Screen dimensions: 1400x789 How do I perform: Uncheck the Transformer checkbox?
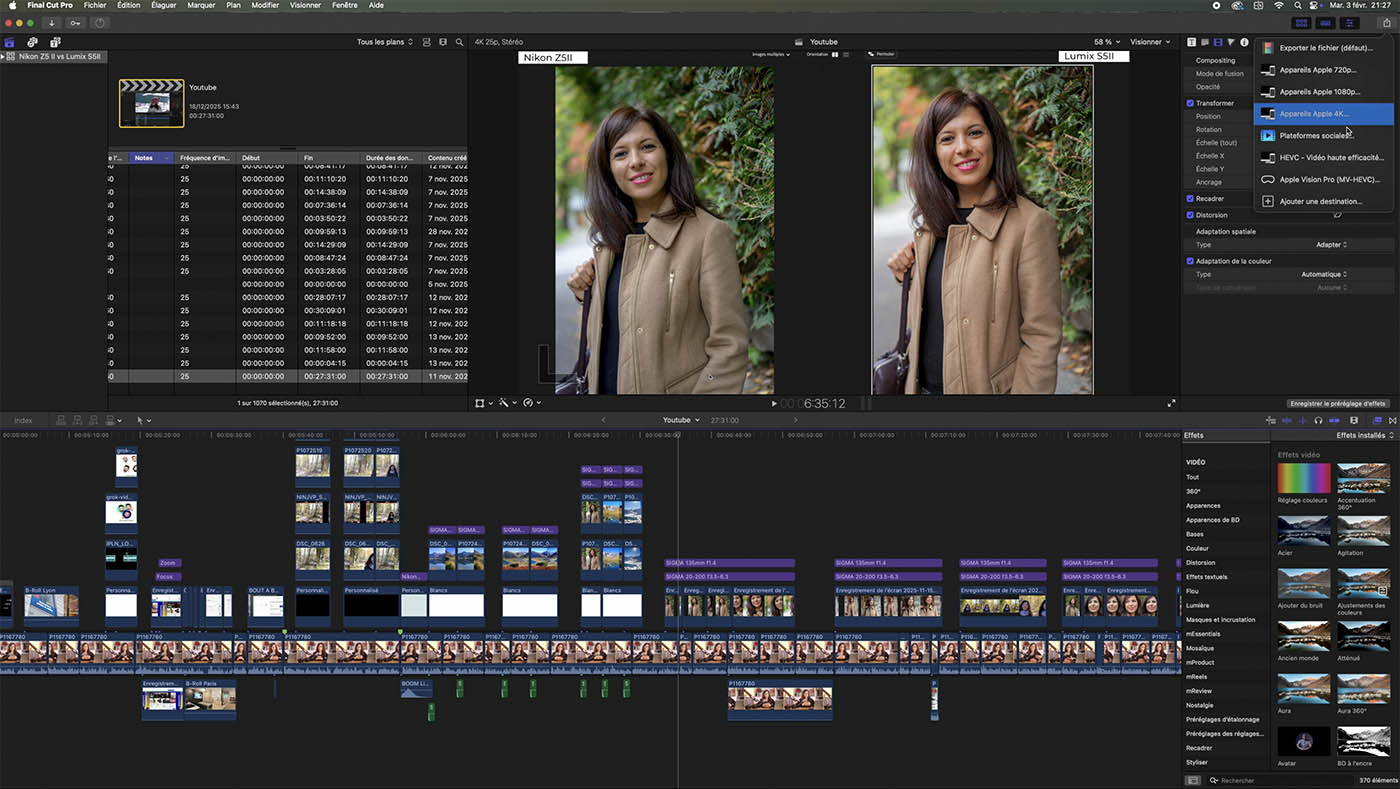pyautogui.click(x=1190, y=103)
